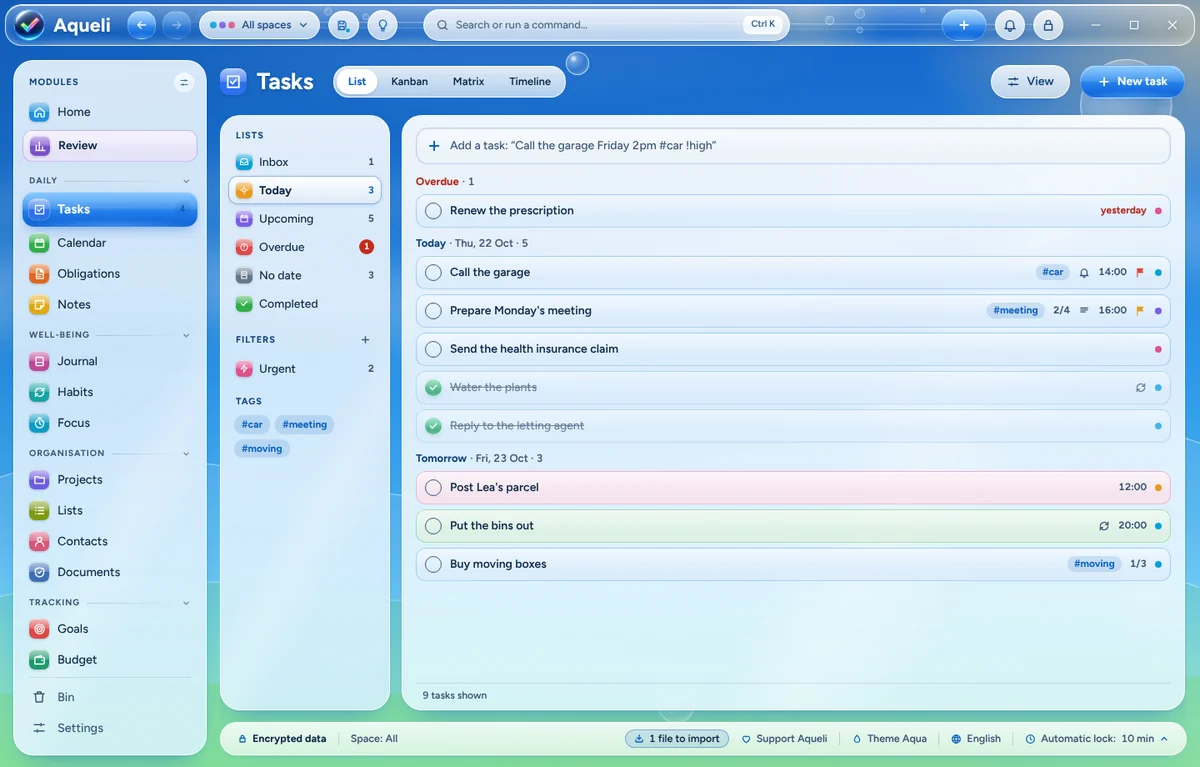
Task: Click the red flag on Call the garage
Action: [x=1140, y=273]
